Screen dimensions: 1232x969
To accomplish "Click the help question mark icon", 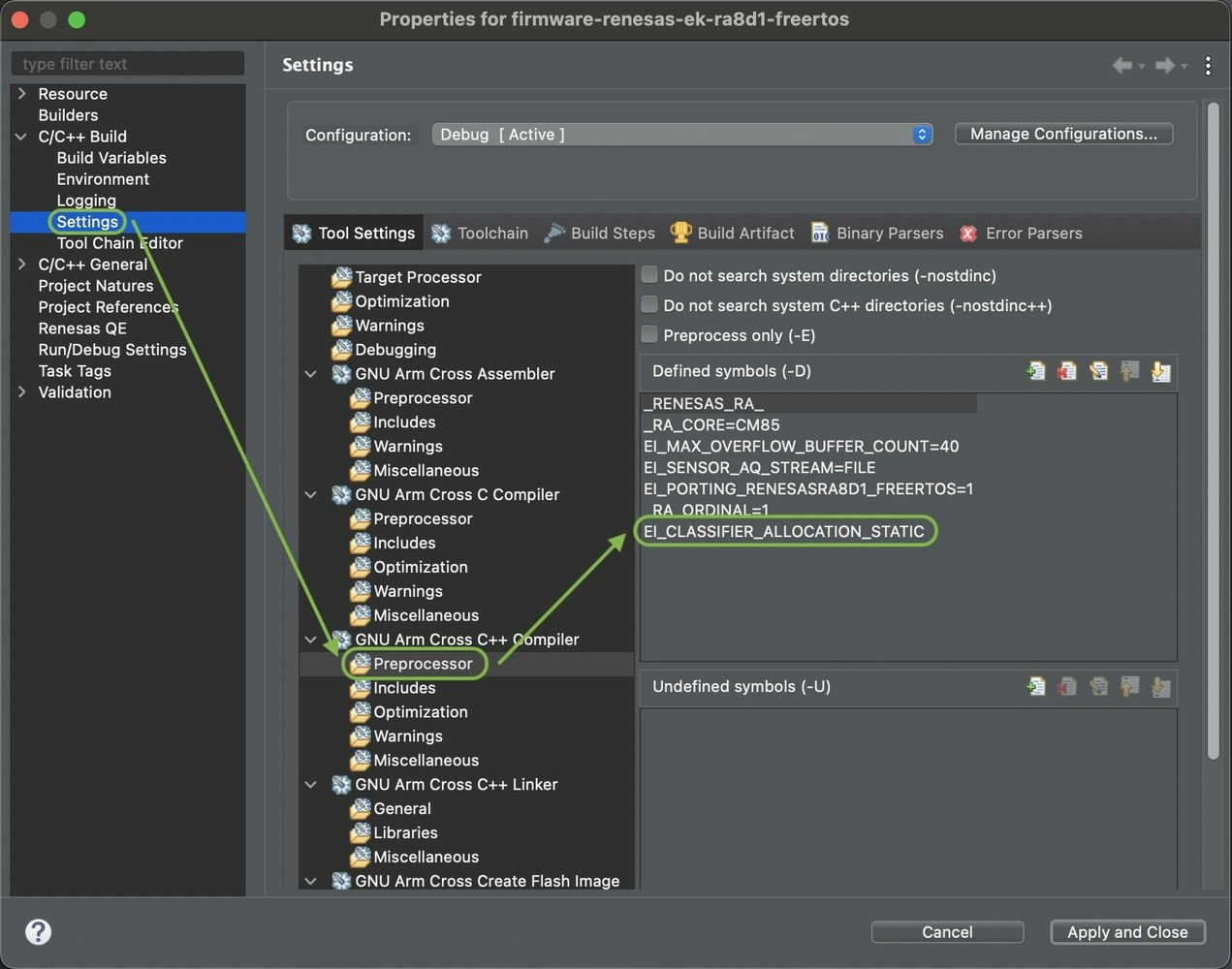I will (38, 932).
